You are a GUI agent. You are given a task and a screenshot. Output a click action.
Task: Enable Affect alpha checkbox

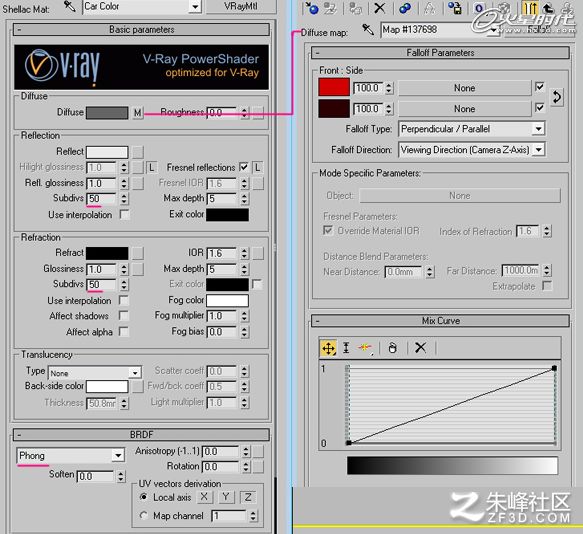pyautogui.click(x=124, y=331)
